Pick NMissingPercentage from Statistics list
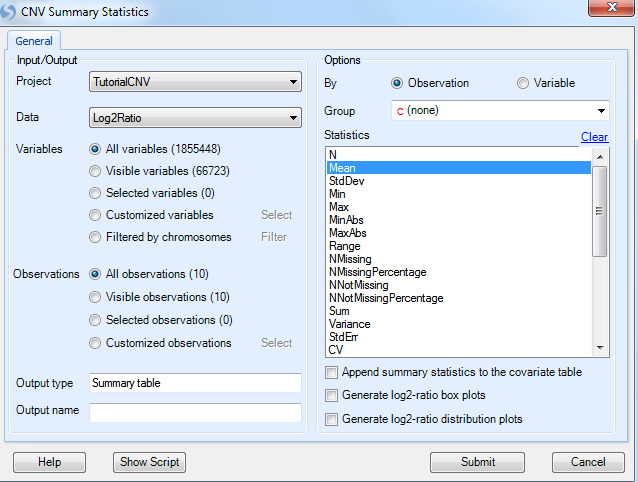This screenshot has height=482, width=638. [459, 272]
